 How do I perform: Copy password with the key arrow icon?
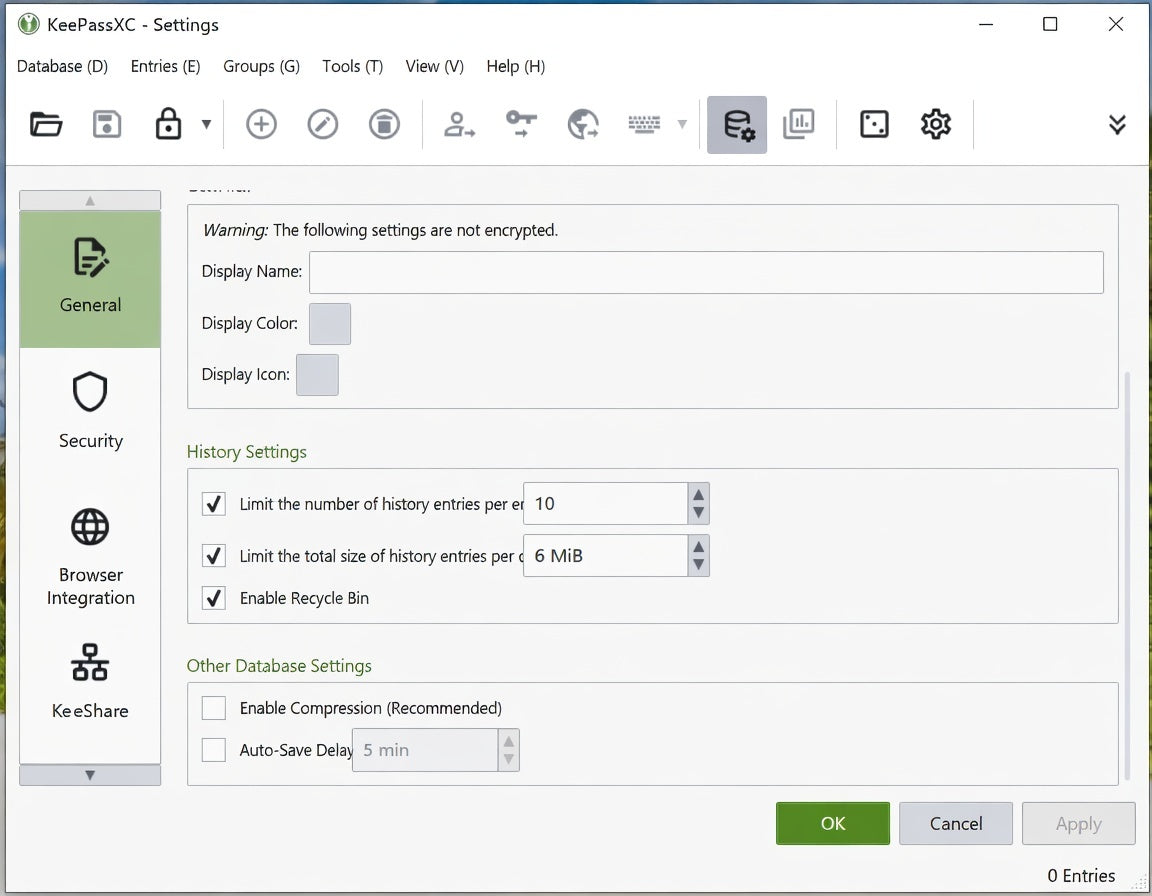(521, 124)
